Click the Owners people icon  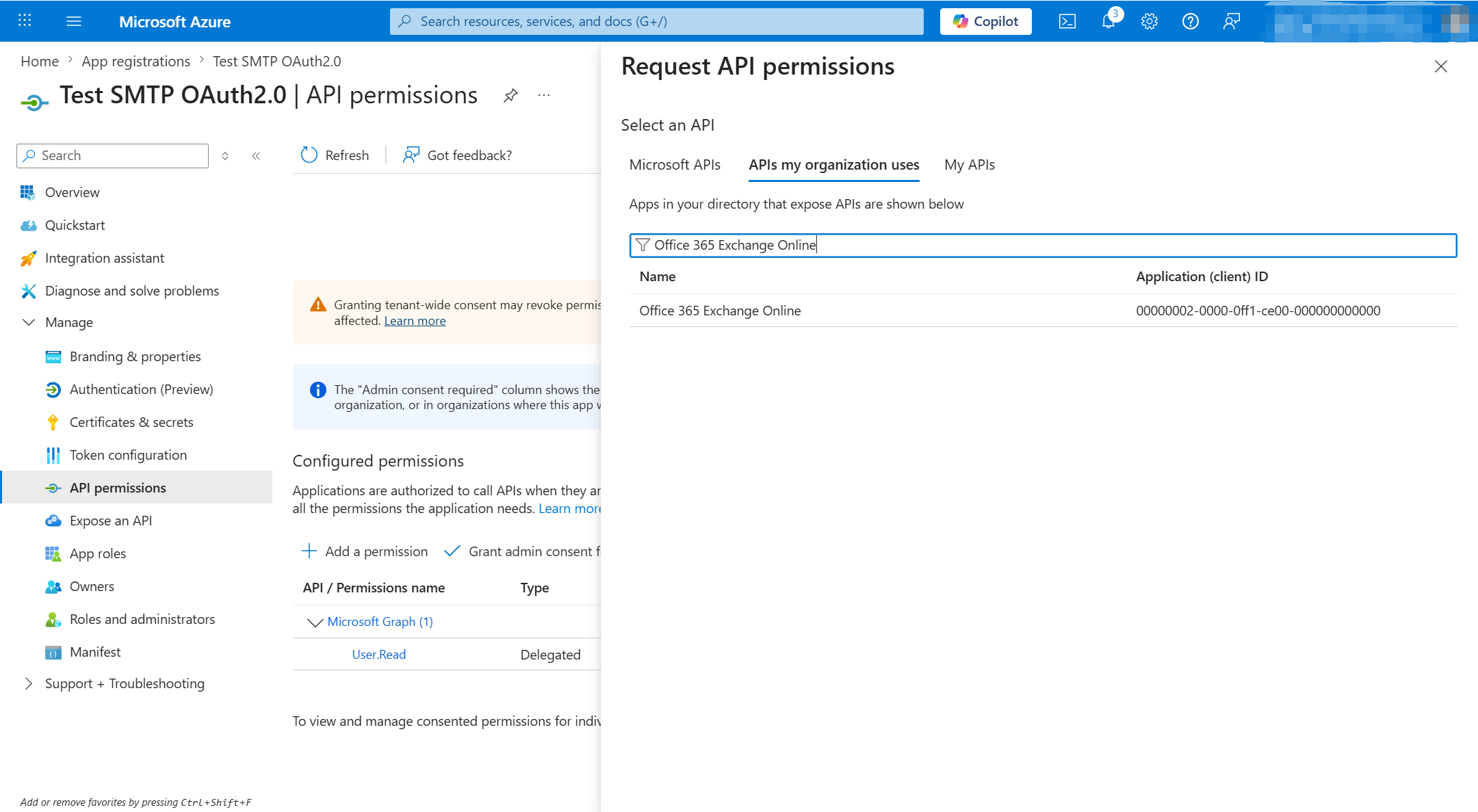pyautogui.click(x=53, y=586)
